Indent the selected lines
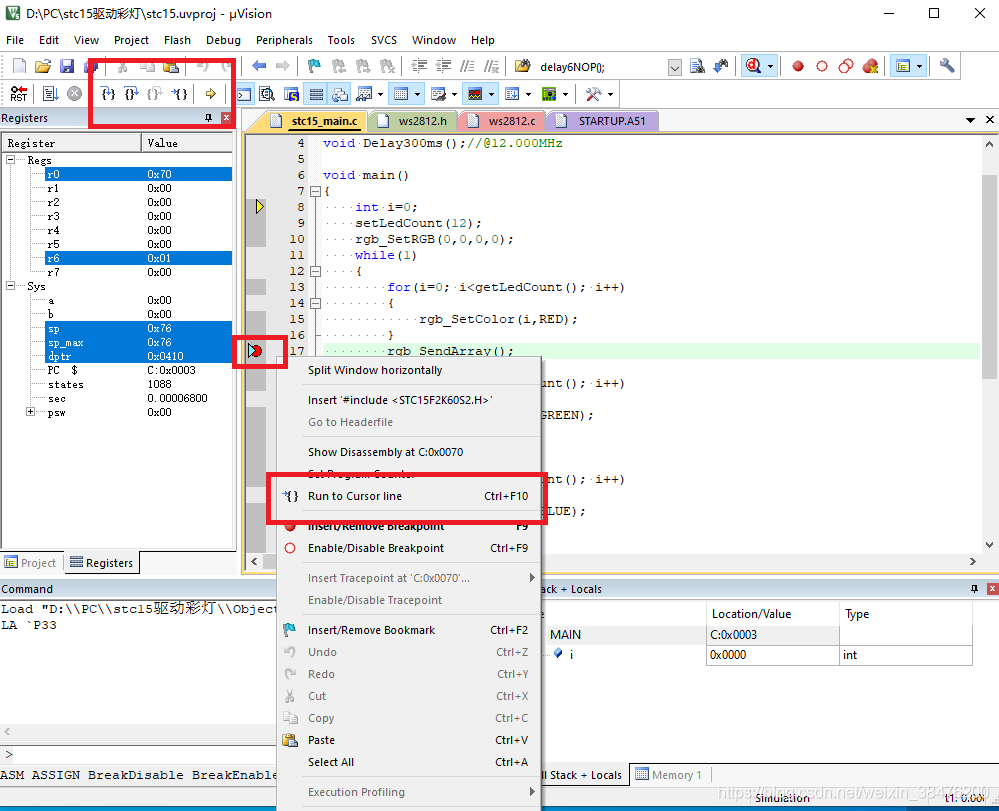This screenshot has height=811, width=999. coord(419,66)
